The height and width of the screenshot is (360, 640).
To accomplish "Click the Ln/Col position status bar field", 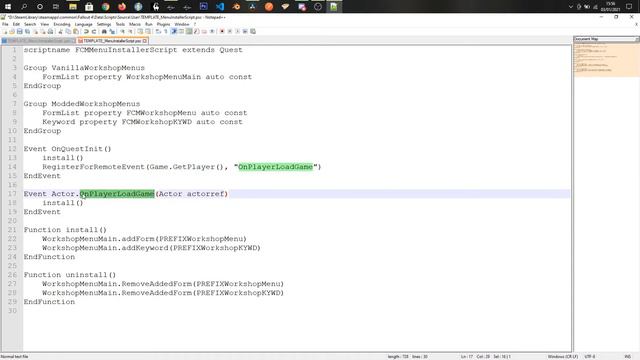I will [486, 356].
